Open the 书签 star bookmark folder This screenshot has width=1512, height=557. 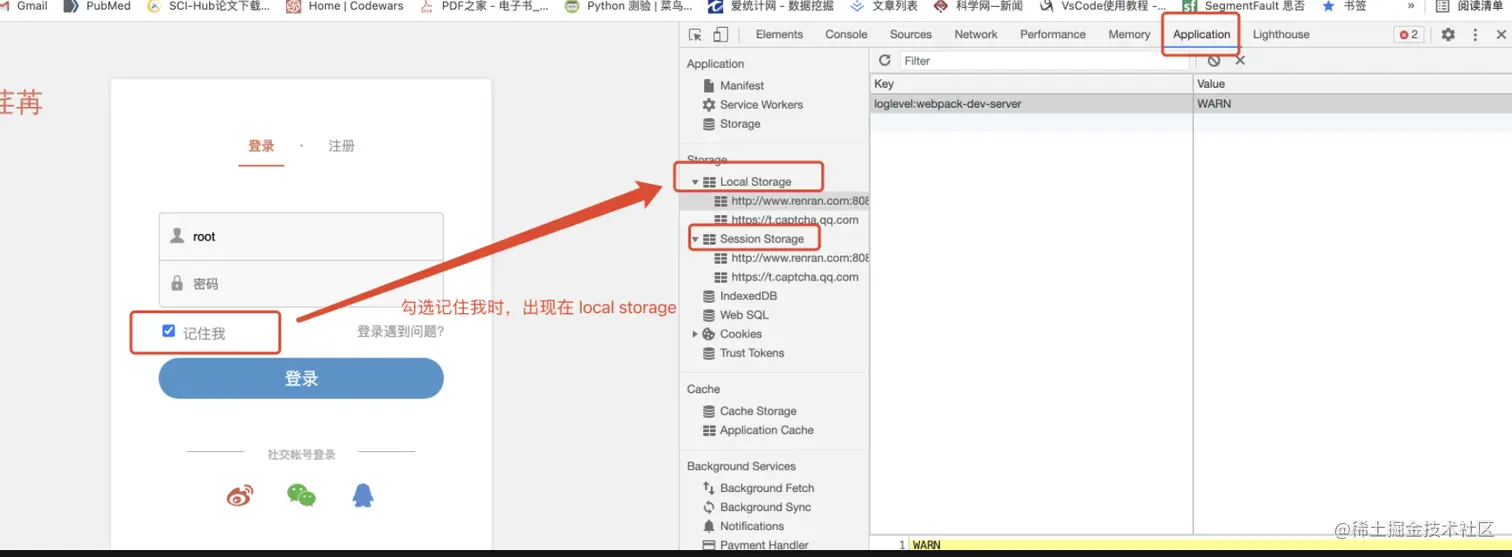coord(1344,6)
